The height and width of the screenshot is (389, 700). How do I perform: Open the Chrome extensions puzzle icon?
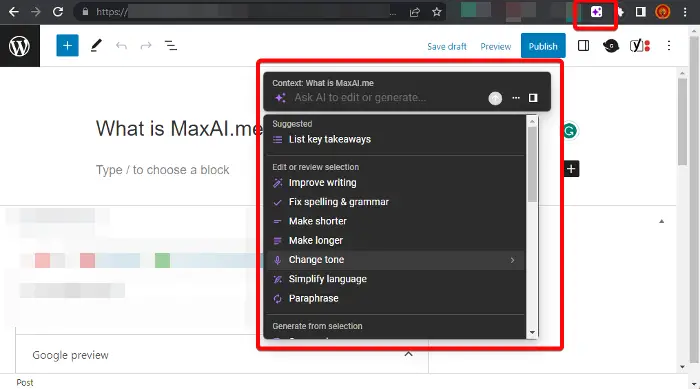(621, 12)
